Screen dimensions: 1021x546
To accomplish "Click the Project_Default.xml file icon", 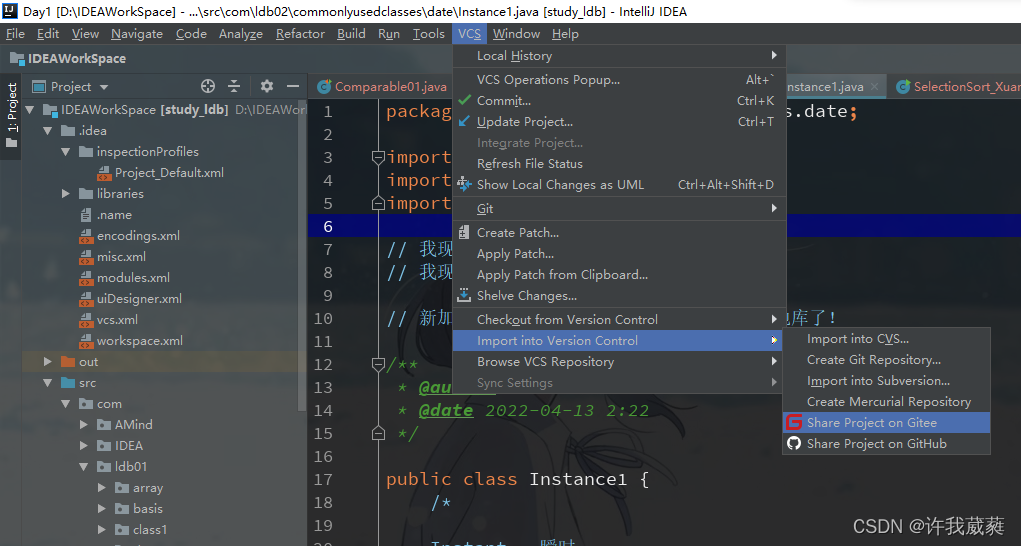I will tap(104, 172).
